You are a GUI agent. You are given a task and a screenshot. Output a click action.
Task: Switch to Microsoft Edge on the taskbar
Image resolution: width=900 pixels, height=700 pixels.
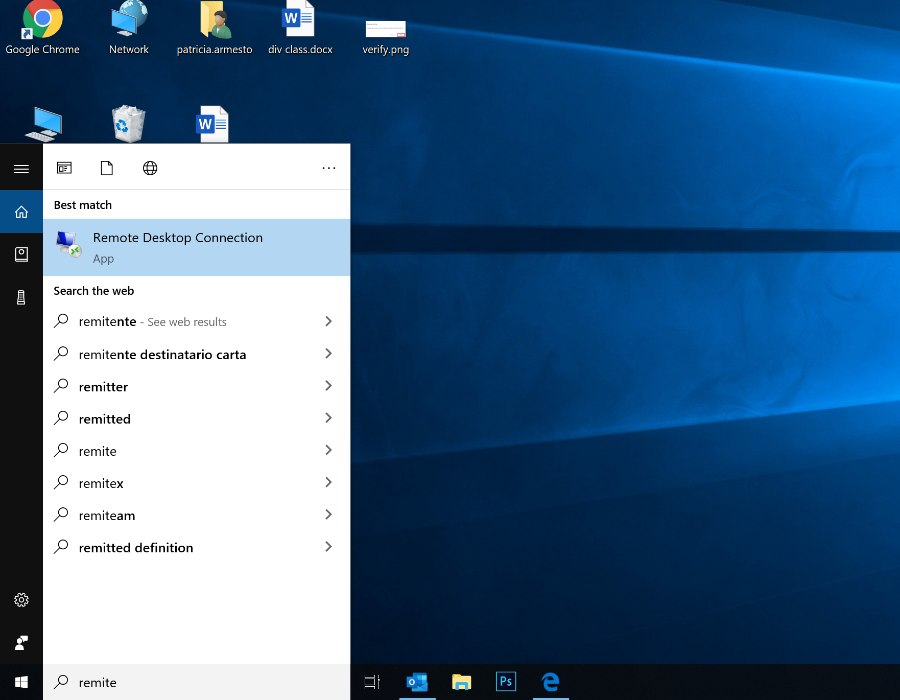point(550,682)
